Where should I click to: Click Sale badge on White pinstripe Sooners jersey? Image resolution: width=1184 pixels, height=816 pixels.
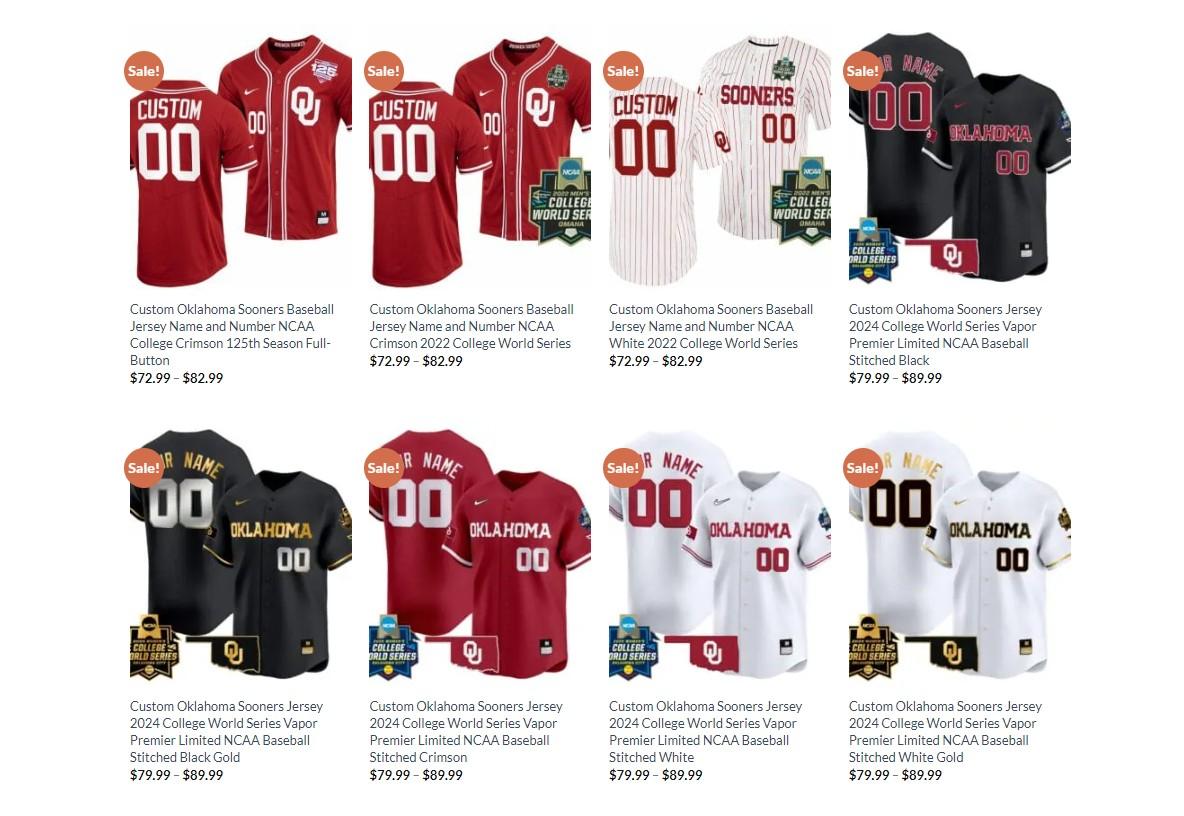[623, 71]
